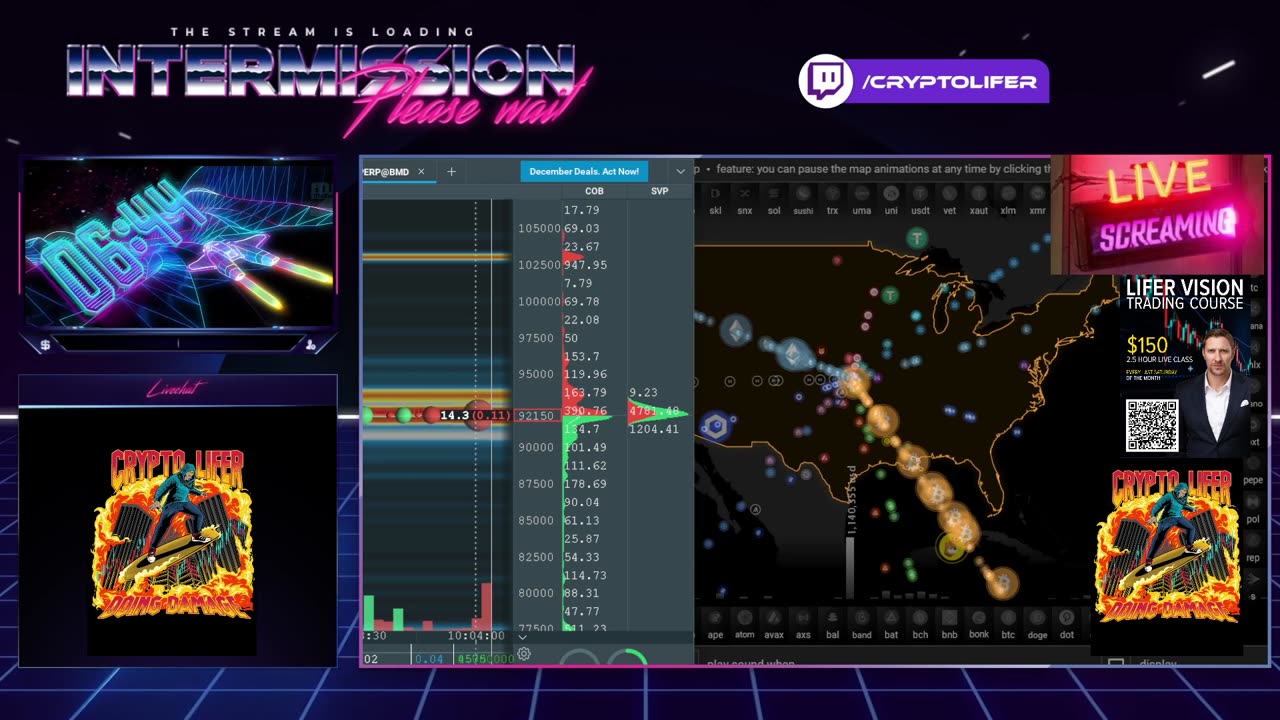Click the large Tether marker on map
The width and height of the screenshot is (1280, 720).
pyautogui.click(x=917, y=238)
